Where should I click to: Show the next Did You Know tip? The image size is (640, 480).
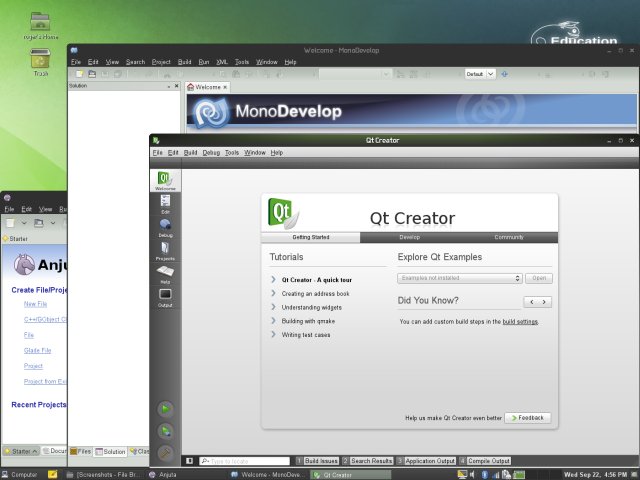click(x=544, y=302)
